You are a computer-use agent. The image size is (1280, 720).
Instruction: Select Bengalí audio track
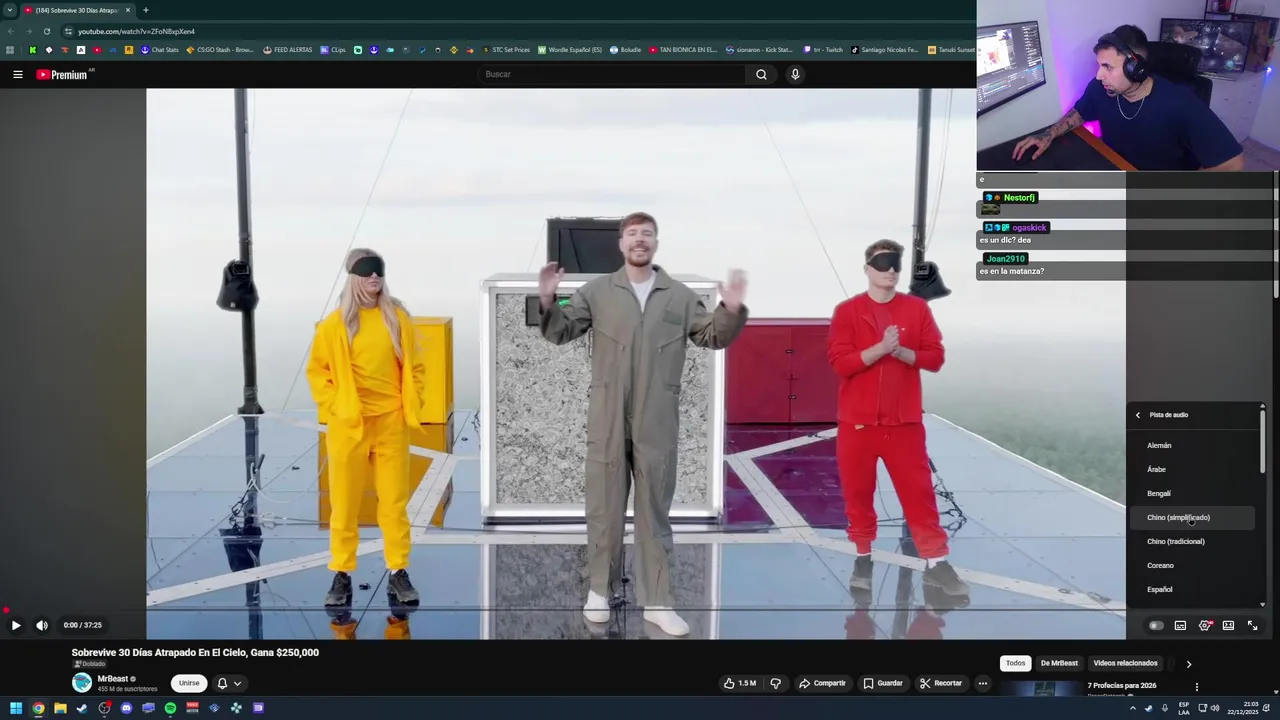[1193, 493]
